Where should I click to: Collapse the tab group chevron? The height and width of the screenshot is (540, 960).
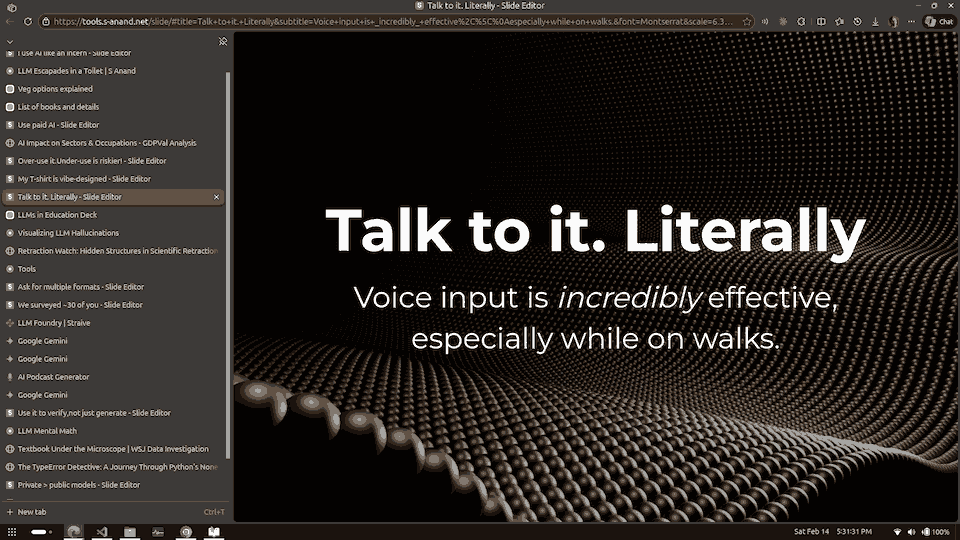pyautogui.click(x=10, y=42)
